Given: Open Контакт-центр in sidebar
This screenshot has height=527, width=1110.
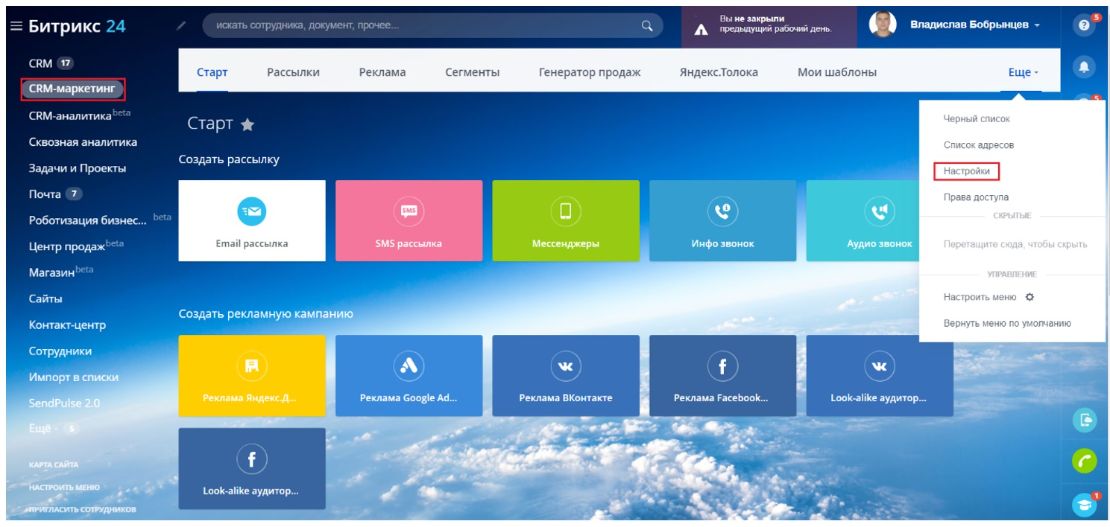Looking at the screenshot, I should click(x=67, y=324).
